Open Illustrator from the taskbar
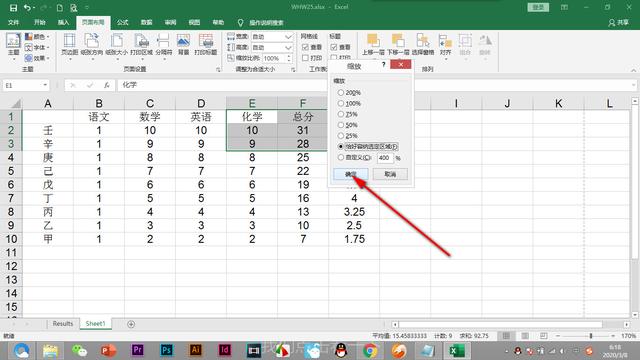 click(x=195, y=350)
